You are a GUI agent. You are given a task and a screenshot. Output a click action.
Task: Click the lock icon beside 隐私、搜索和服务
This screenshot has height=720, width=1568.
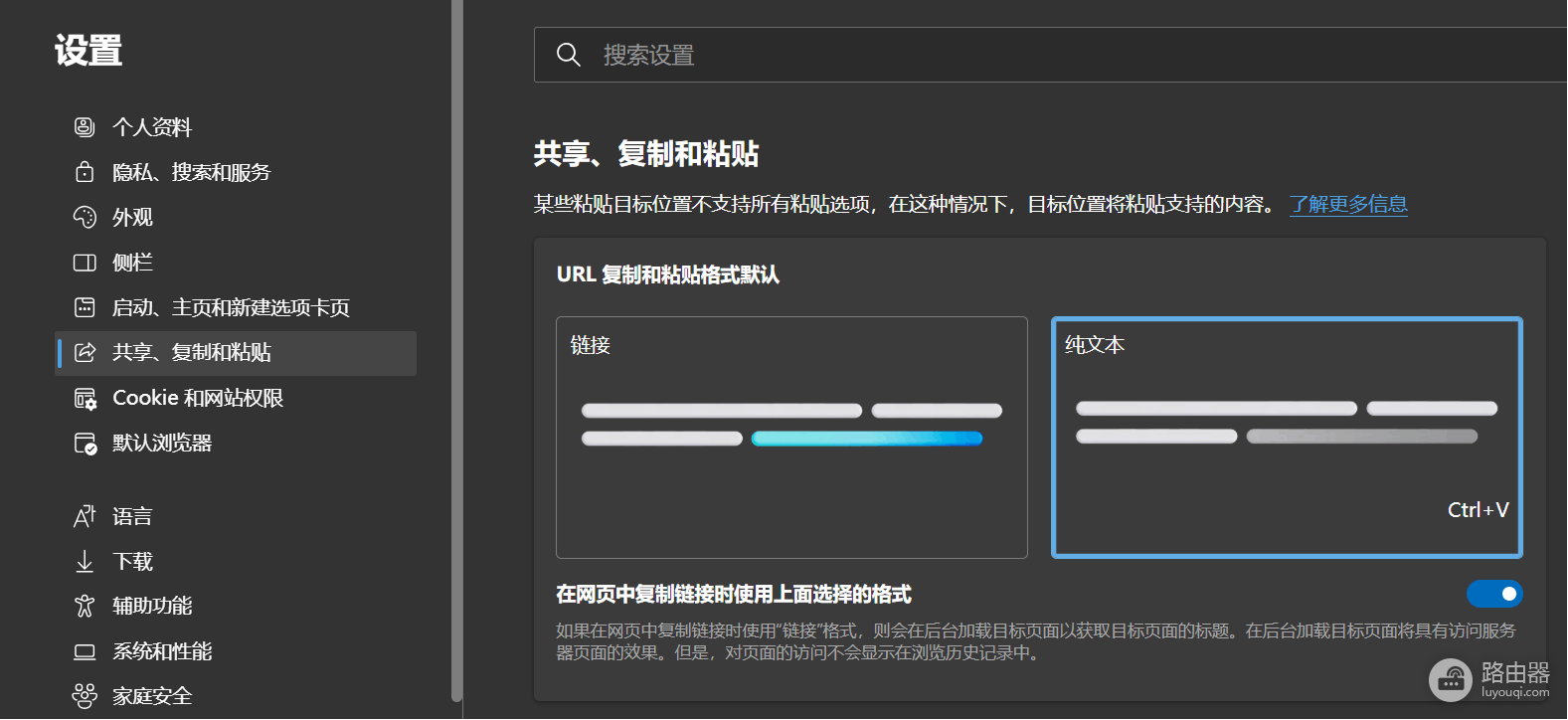coord(85,172)
